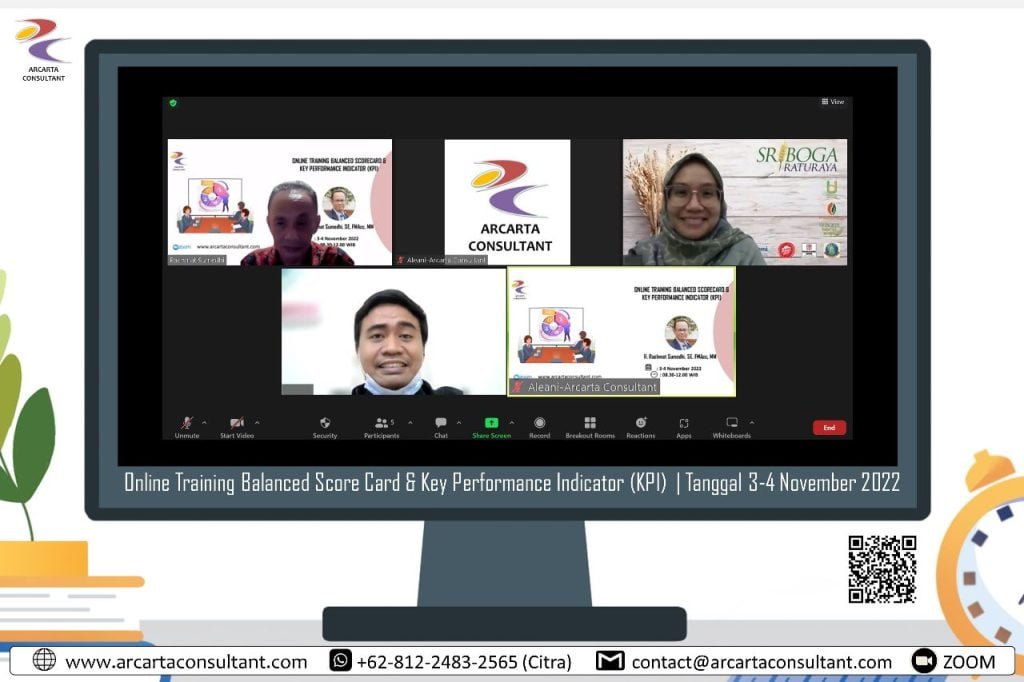
Task: Click the red End meeting button
Action: click(829, 428)
